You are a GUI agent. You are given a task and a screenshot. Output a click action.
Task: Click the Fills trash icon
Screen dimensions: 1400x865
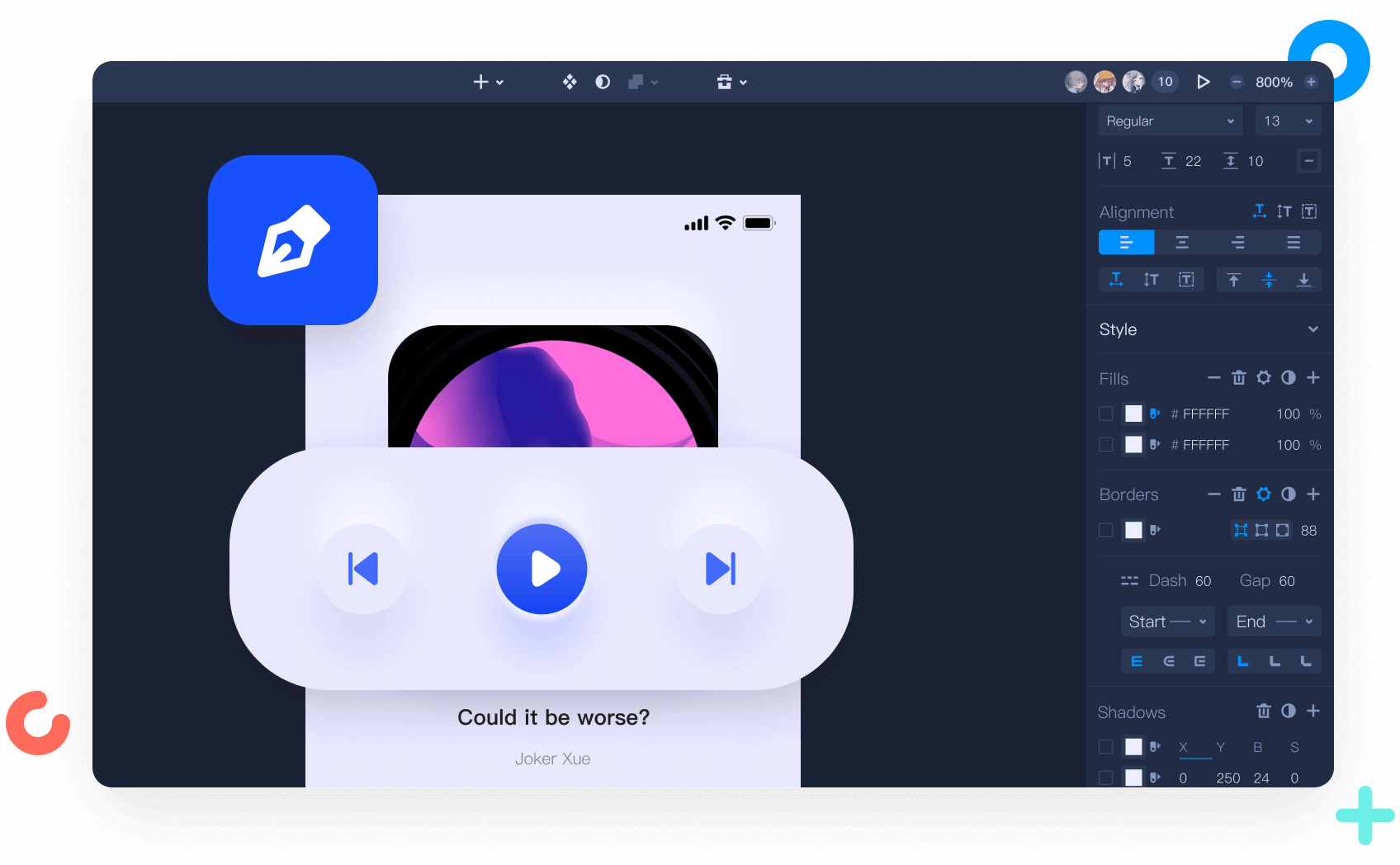point(1238,378)
